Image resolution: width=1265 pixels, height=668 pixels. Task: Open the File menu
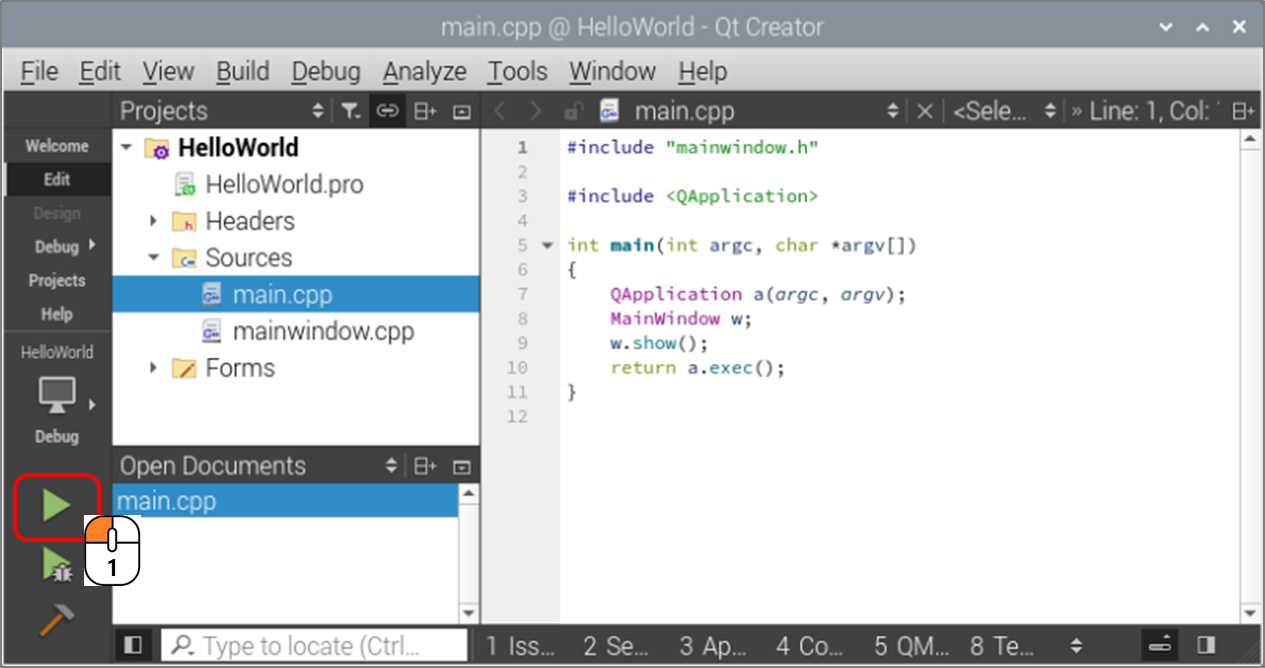click(x=39, y=71)
